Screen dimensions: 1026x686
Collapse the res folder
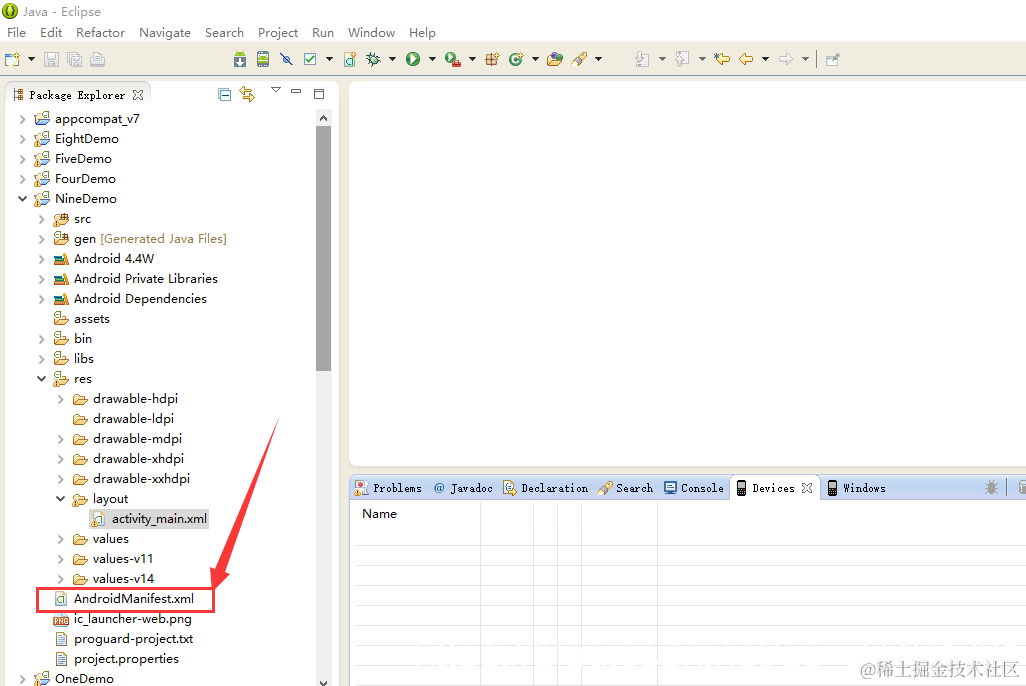pos(41,378)
